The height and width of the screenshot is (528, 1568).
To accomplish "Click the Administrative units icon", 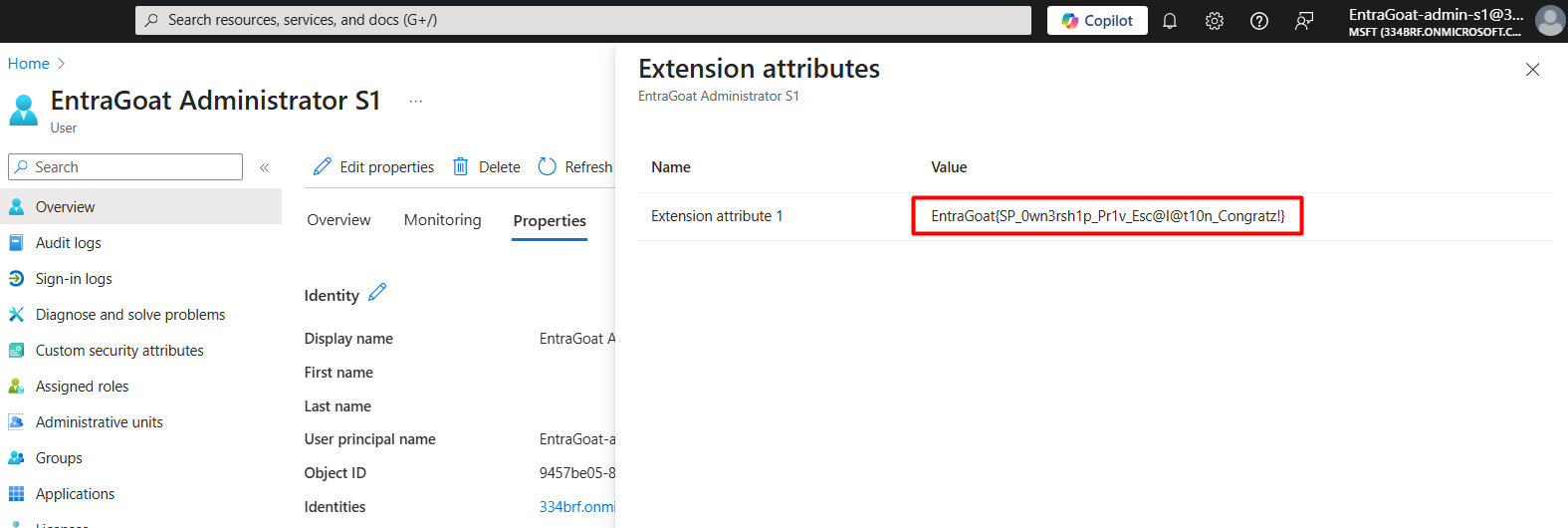I will point(16,422).
